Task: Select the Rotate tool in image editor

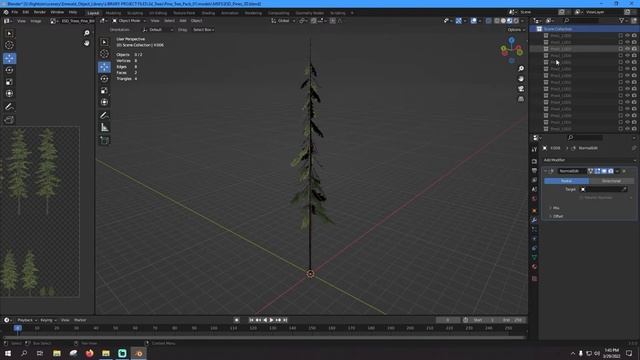Action: [9, 70]
